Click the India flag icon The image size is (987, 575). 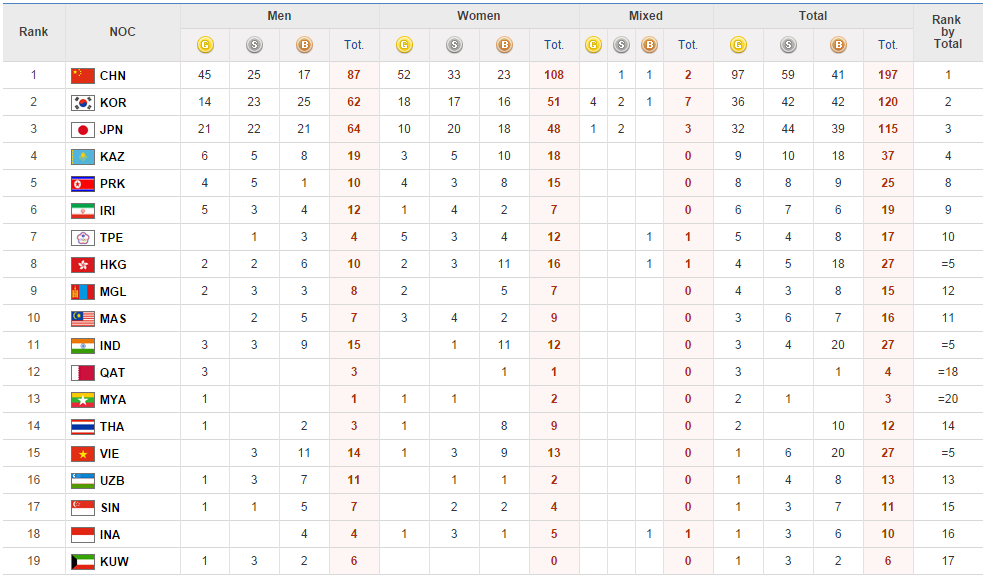[82, 346]
